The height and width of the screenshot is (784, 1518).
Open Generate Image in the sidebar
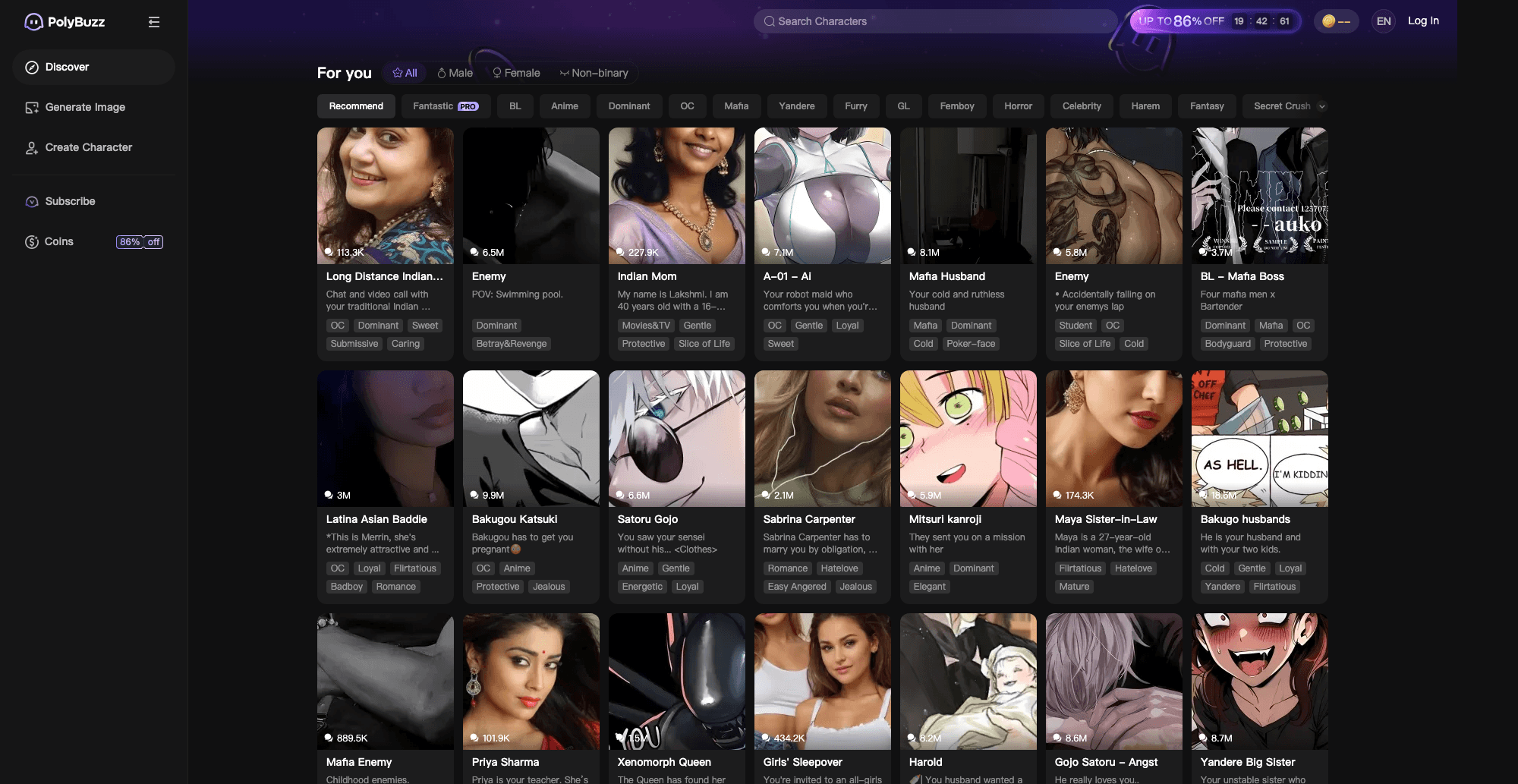pos(94,108)
